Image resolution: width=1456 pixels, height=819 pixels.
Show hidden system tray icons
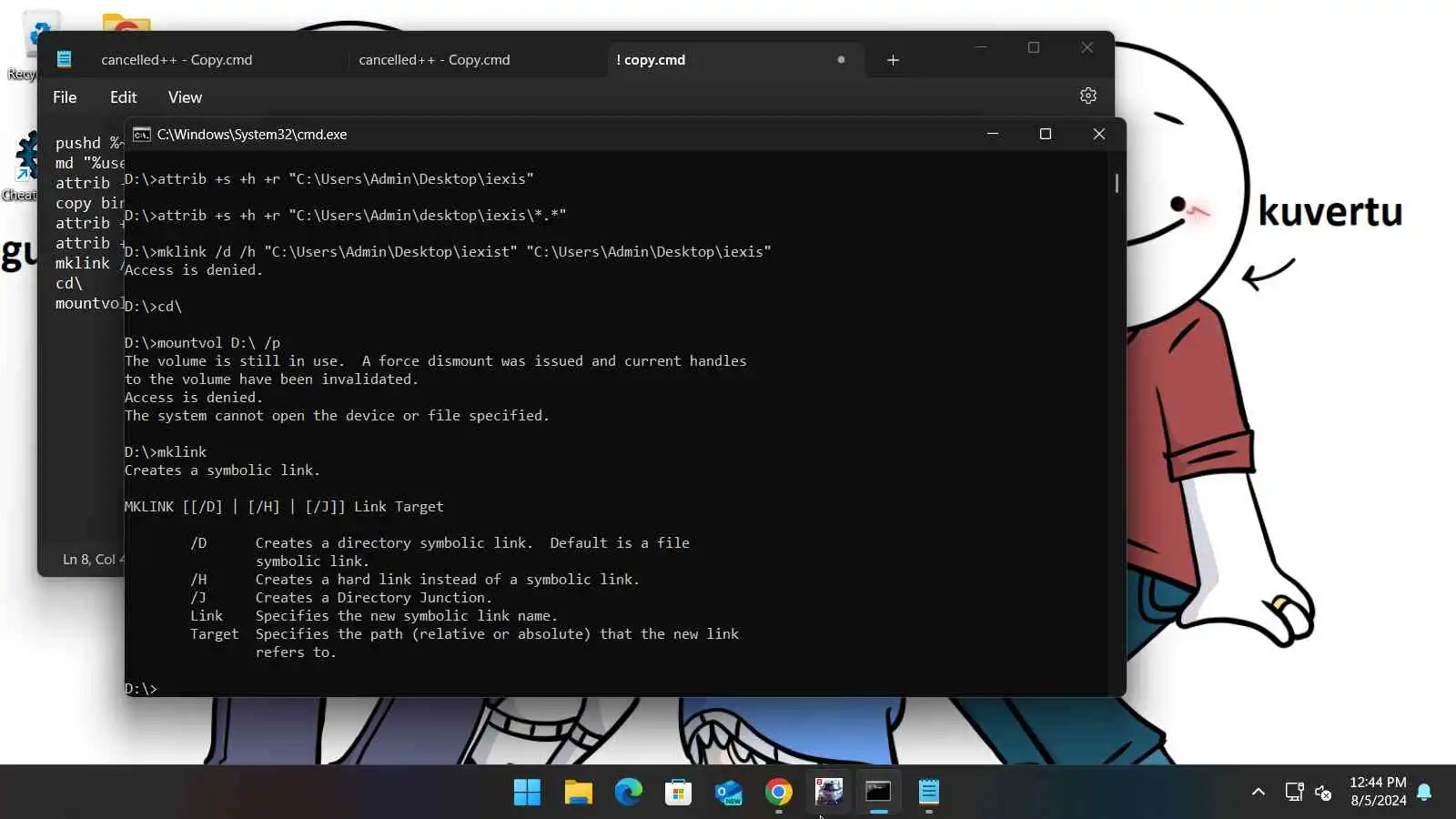pos(1259,792)
